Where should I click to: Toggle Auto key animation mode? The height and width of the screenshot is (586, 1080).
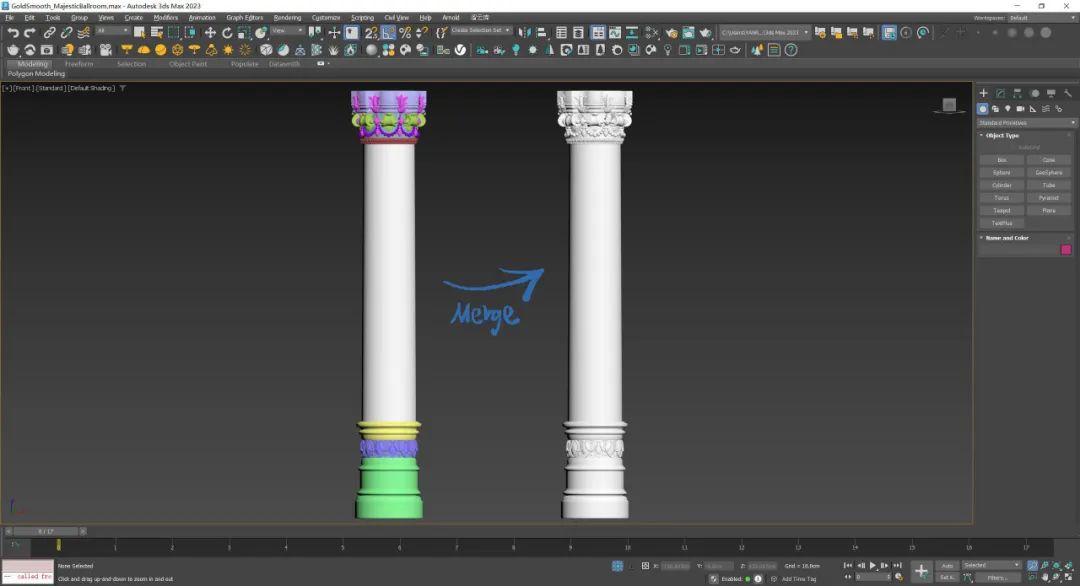click(x=946, y=565)
